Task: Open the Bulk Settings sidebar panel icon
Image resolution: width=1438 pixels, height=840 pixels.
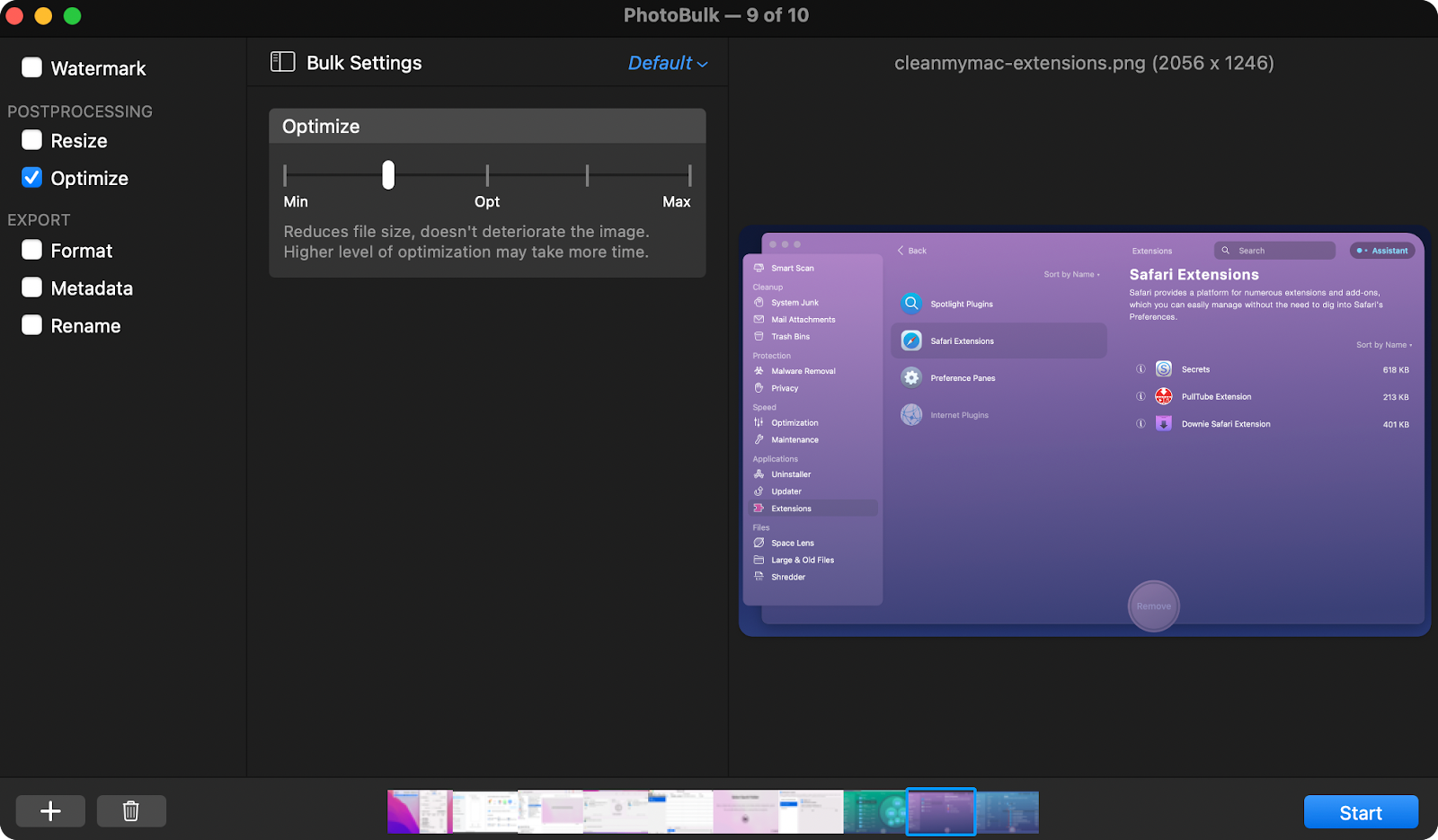Action: [x=282, y=62]
